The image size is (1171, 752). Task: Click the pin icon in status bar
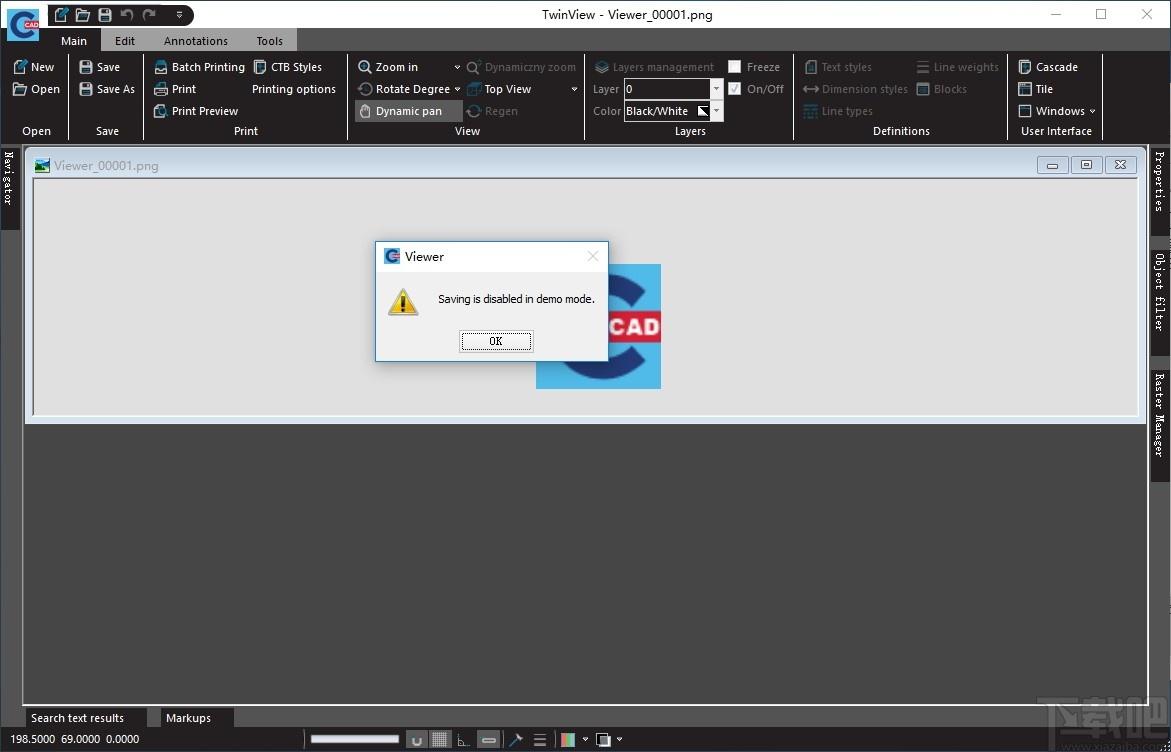point(515,740)
